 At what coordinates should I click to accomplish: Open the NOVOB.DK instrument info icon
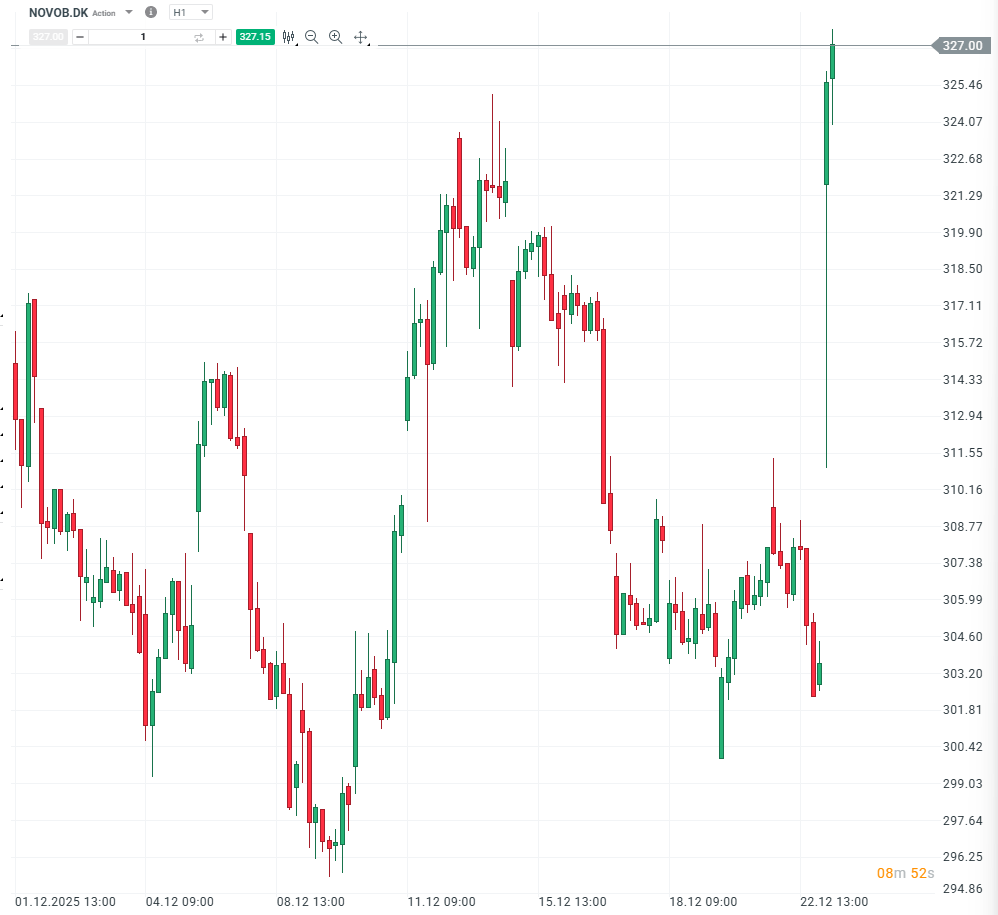151,13
